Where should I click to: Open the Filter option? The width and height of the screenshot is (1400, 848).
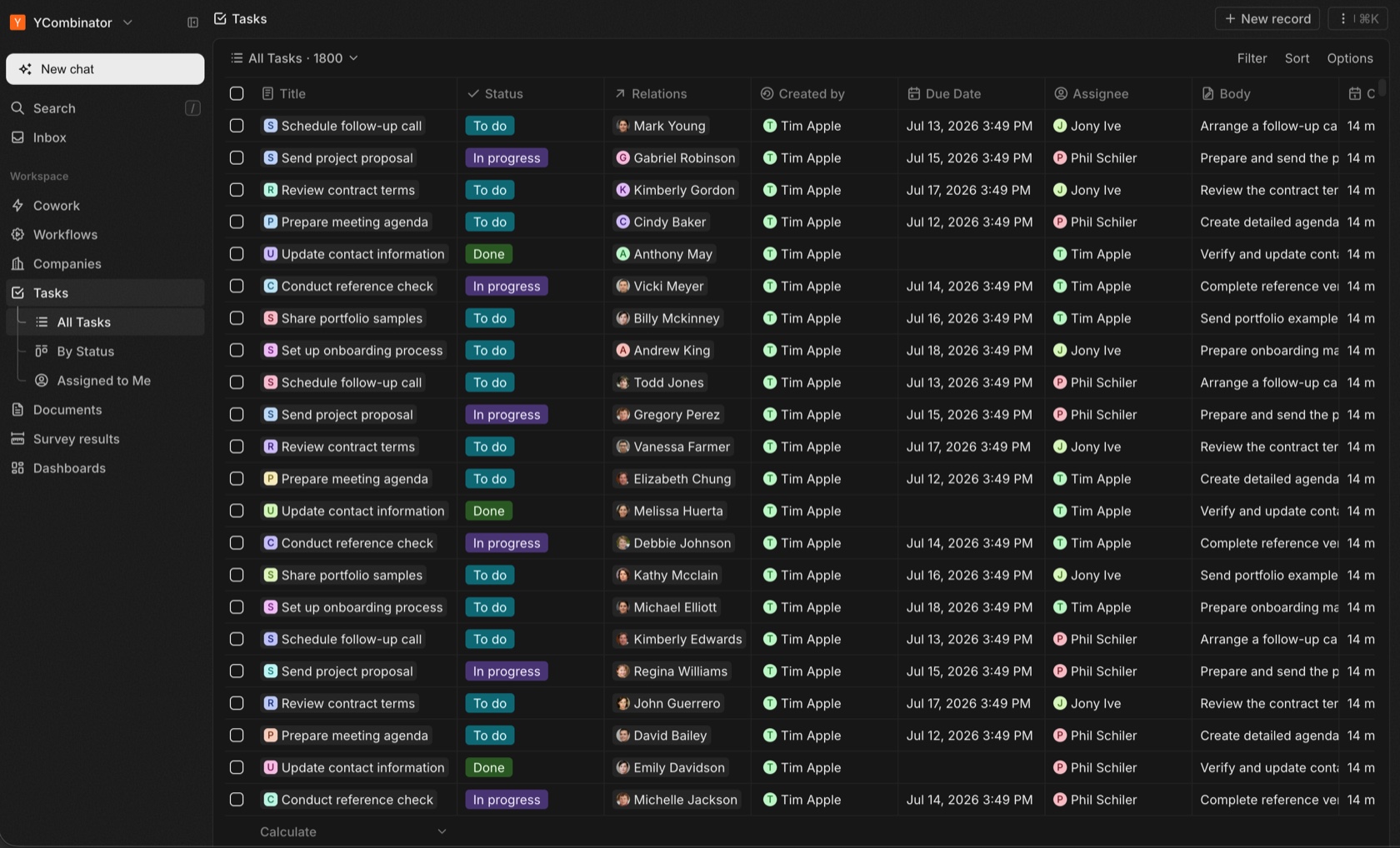1252,58
